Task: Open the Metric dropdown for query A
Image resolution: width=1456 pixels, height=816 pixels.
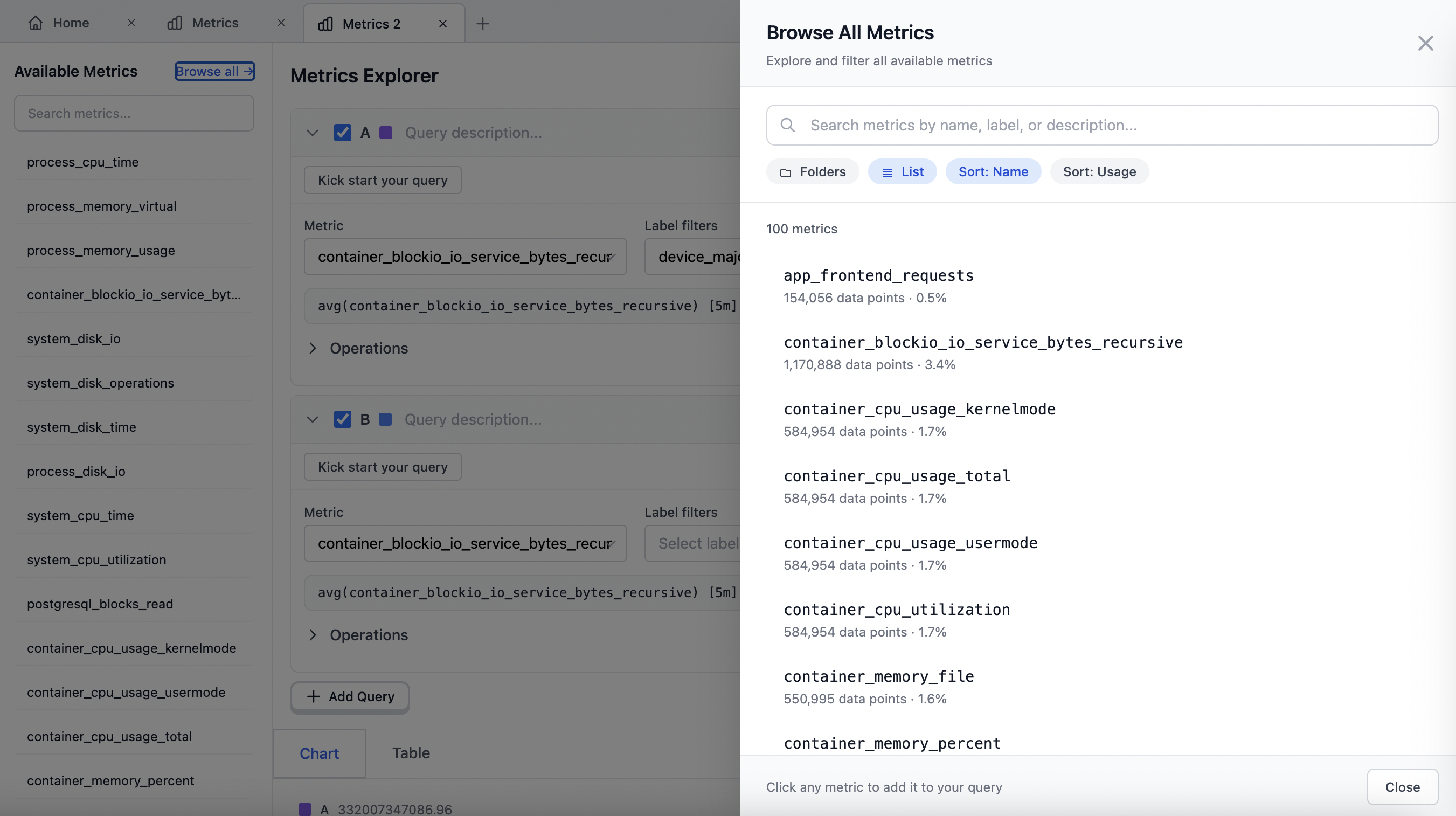Action: [464, 257]
